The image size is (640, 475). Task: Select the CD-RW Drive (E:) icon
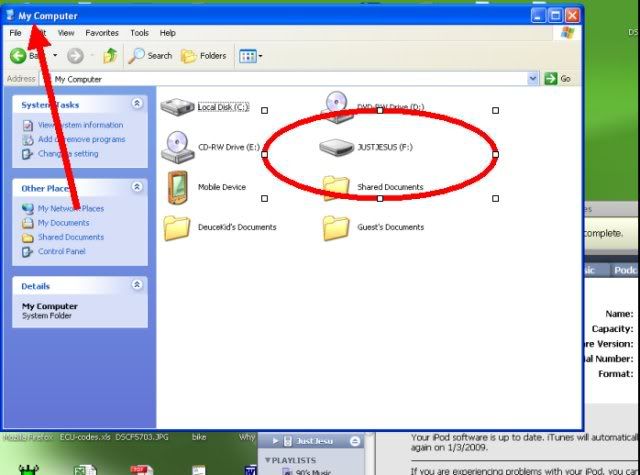point(179,146)
